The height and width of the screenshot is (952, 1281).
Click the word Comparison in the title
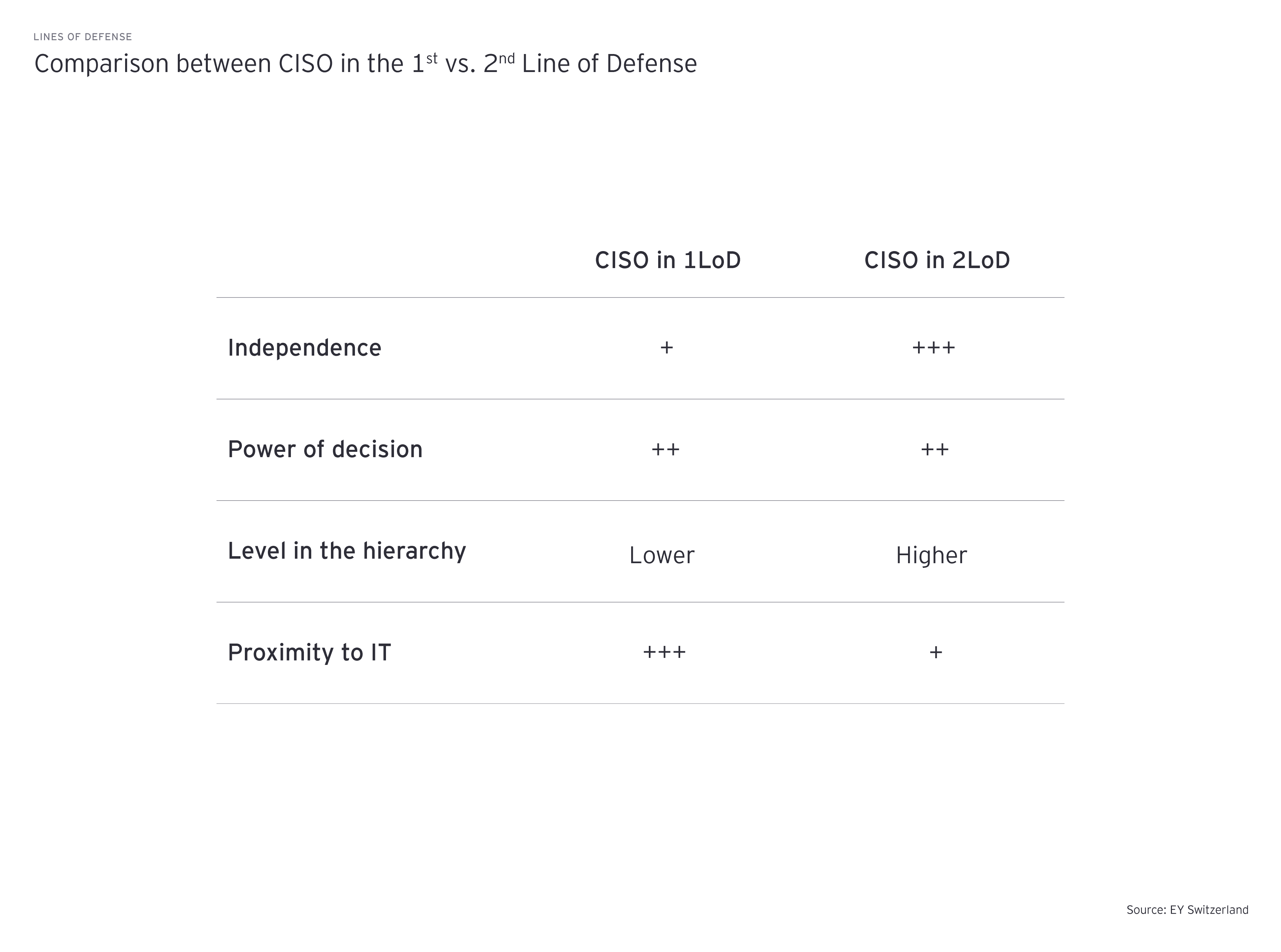(x=101, y=64)
